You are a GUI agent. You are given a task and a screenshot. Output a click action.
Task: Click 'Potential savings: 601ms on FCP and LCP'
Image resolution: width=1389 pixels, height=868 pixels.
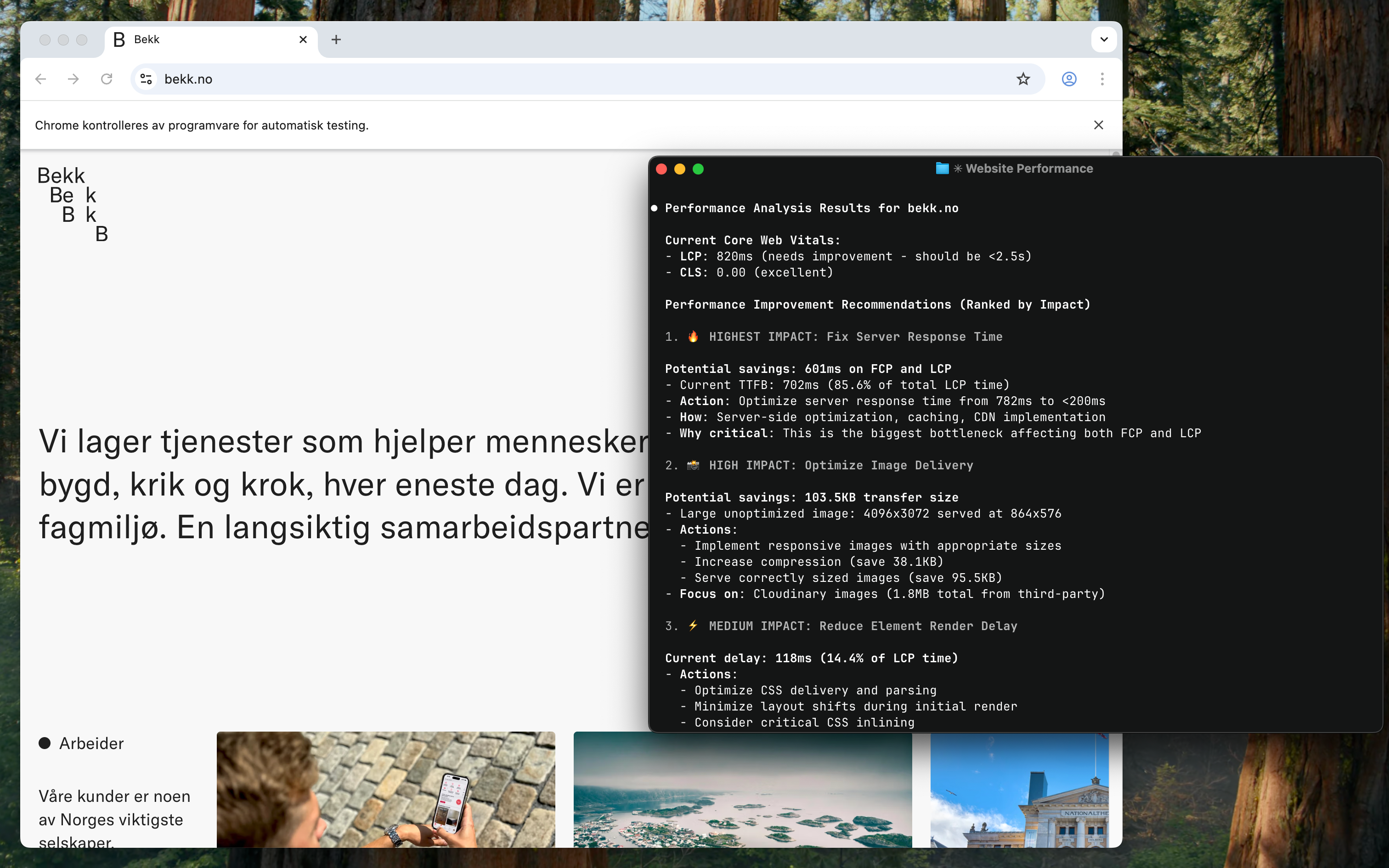(x=808, y=369)
